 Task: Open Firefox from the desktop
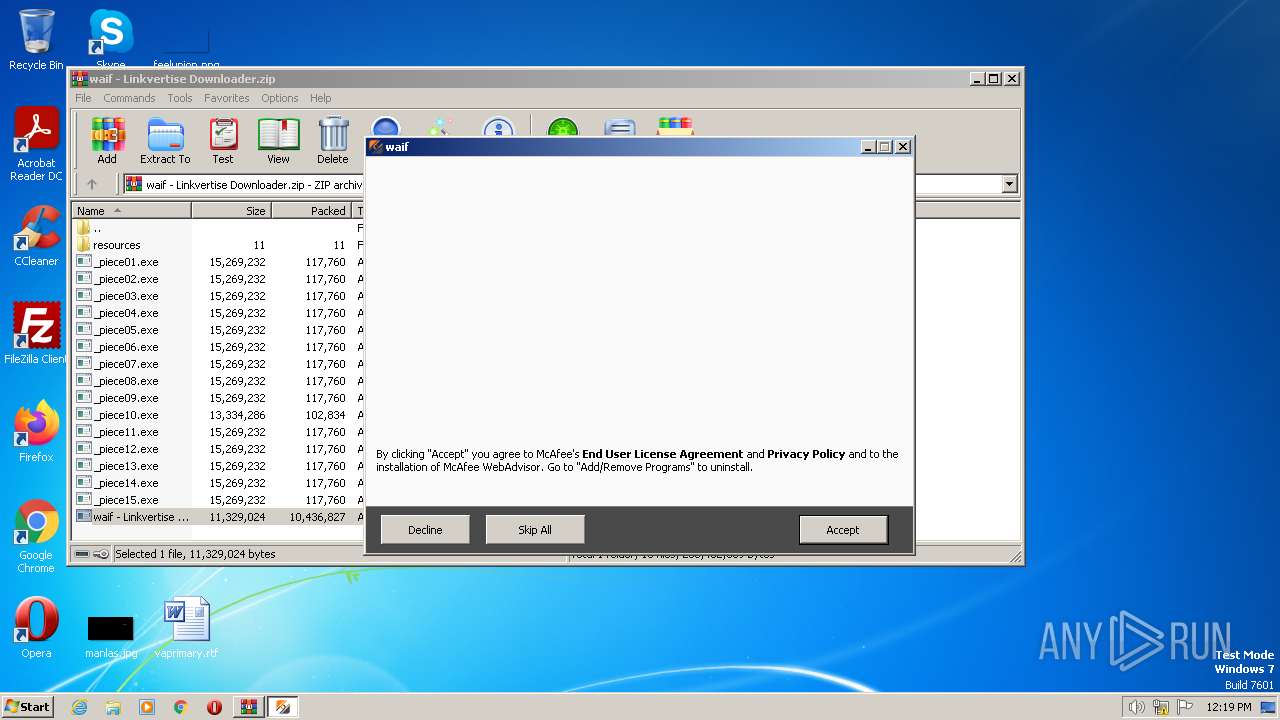pos(36,432)
